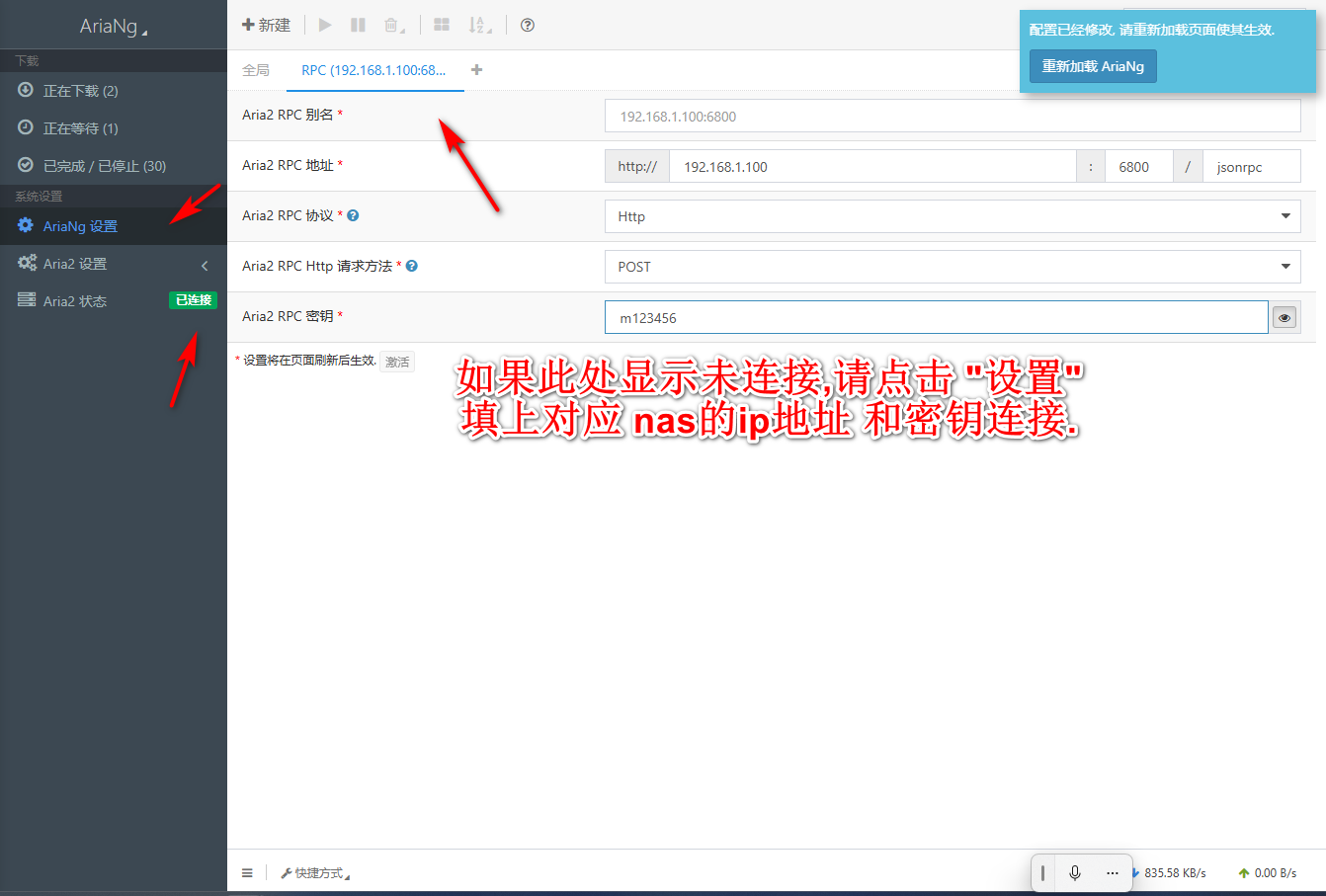Open the Http 请求方法 POST dropdown
The width and height of the screenshot is (1326, 896).
pyautogui.click(x=953, y=267)
